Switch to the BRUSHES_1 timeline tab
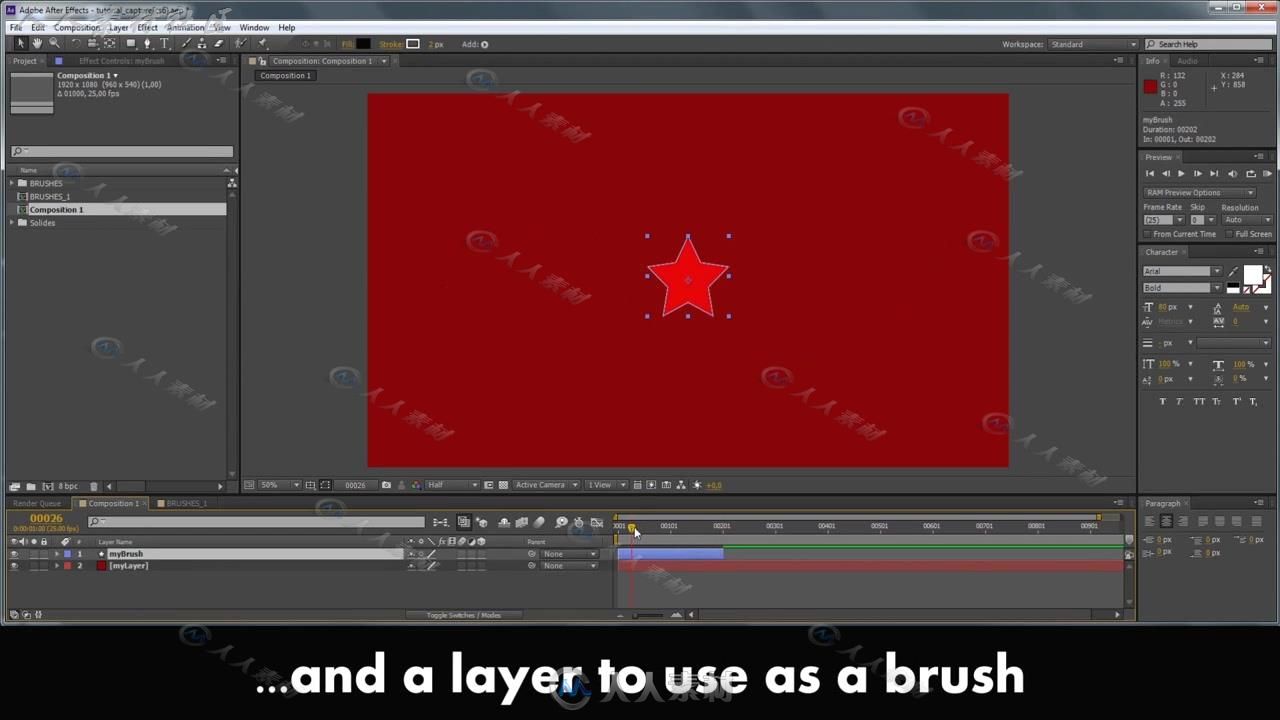Viewport: 1280px width, 720px height. [x=185, y=503]
